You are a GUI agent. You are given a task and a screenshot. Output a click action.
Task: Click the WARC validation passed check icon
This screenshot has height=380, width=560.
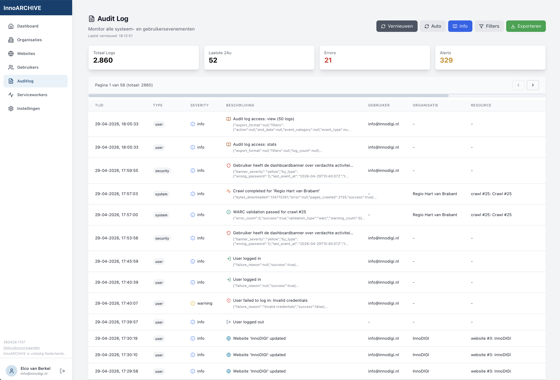(229, 212)
